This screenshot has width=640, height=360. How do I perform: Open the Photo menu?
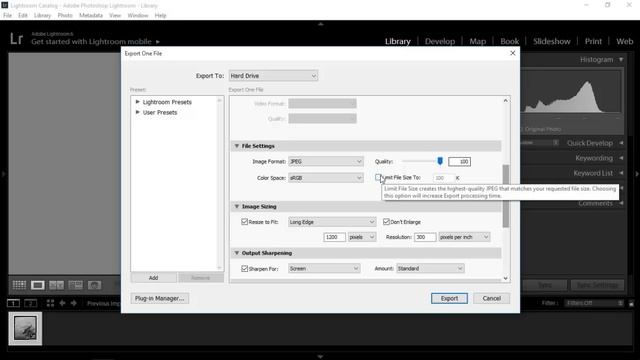(x=65, y=16)
